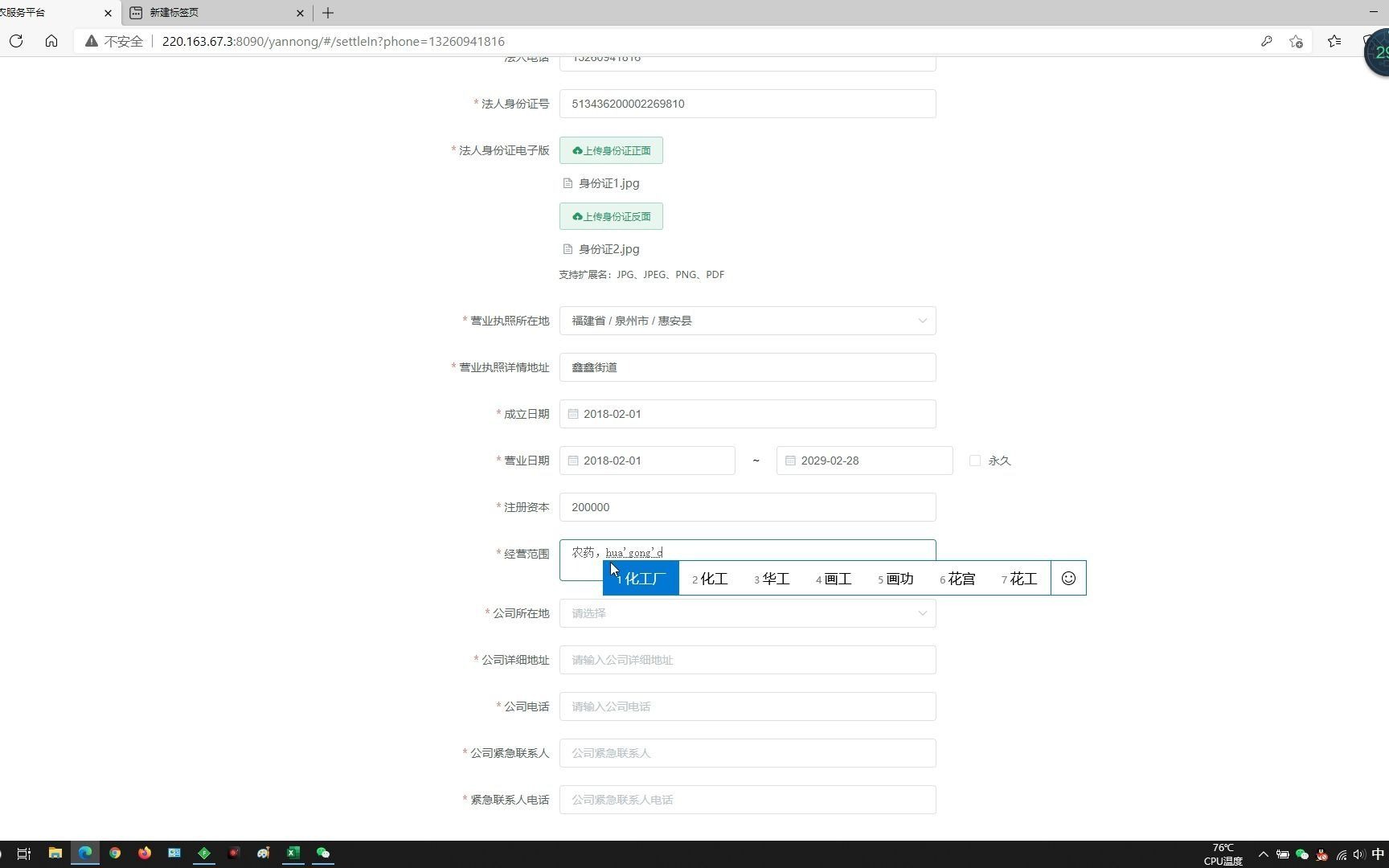Click the network Wi-Fi tray icon
1389x868 pixels.
pyautogui.click(x=1341, y=854)
